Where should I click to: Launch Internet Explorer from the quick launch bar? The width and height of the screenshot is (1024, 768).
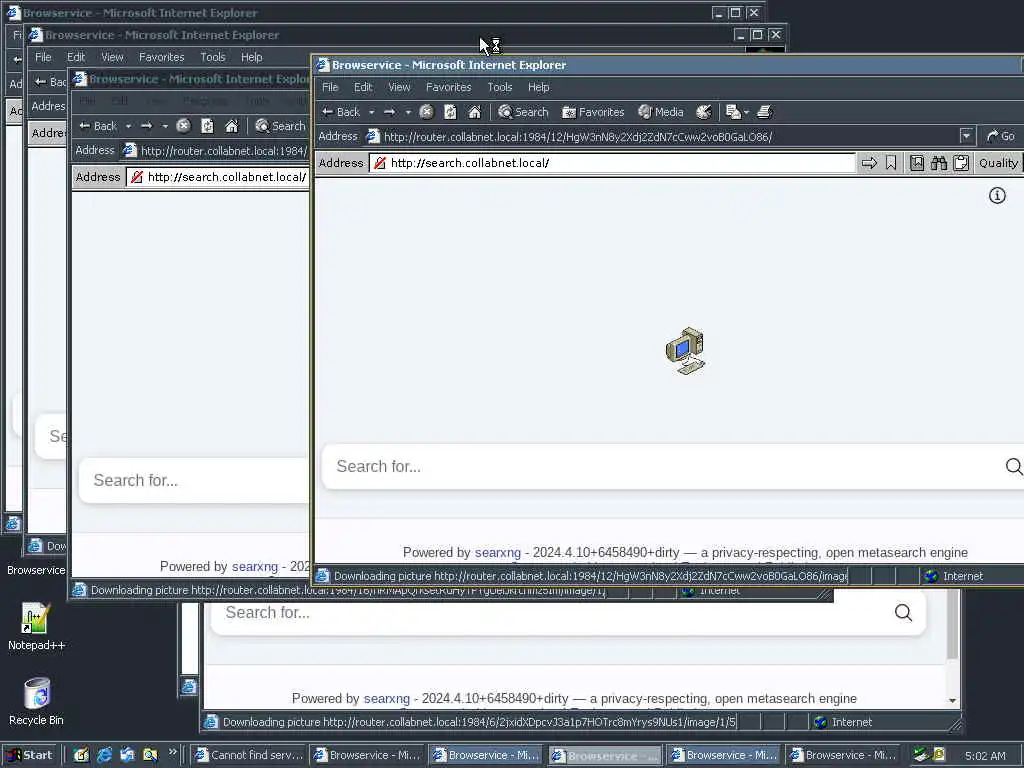(x=104, y=755)
